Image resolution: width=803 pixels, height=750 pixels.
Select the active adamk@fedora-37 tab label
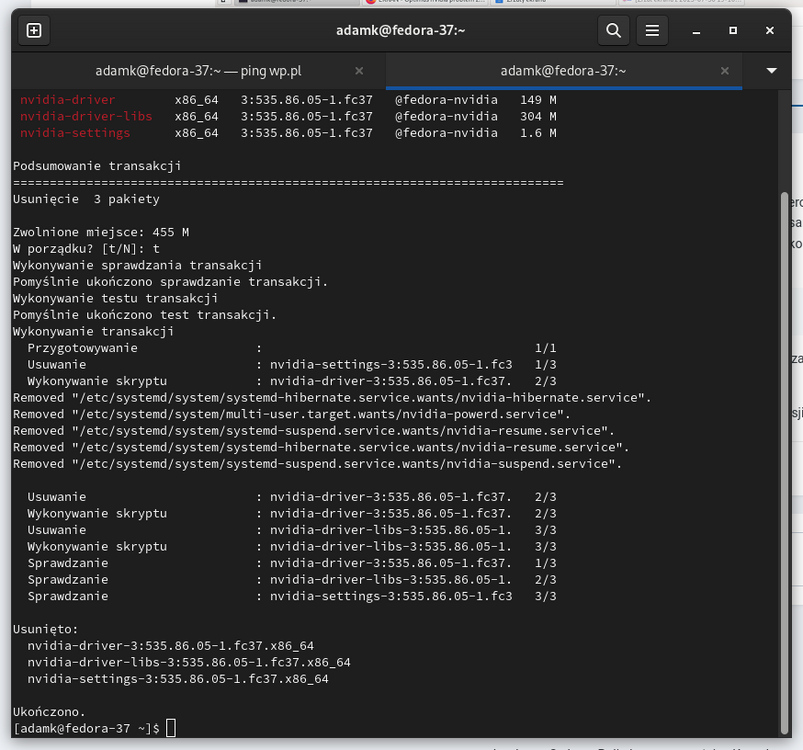point(562,71)
